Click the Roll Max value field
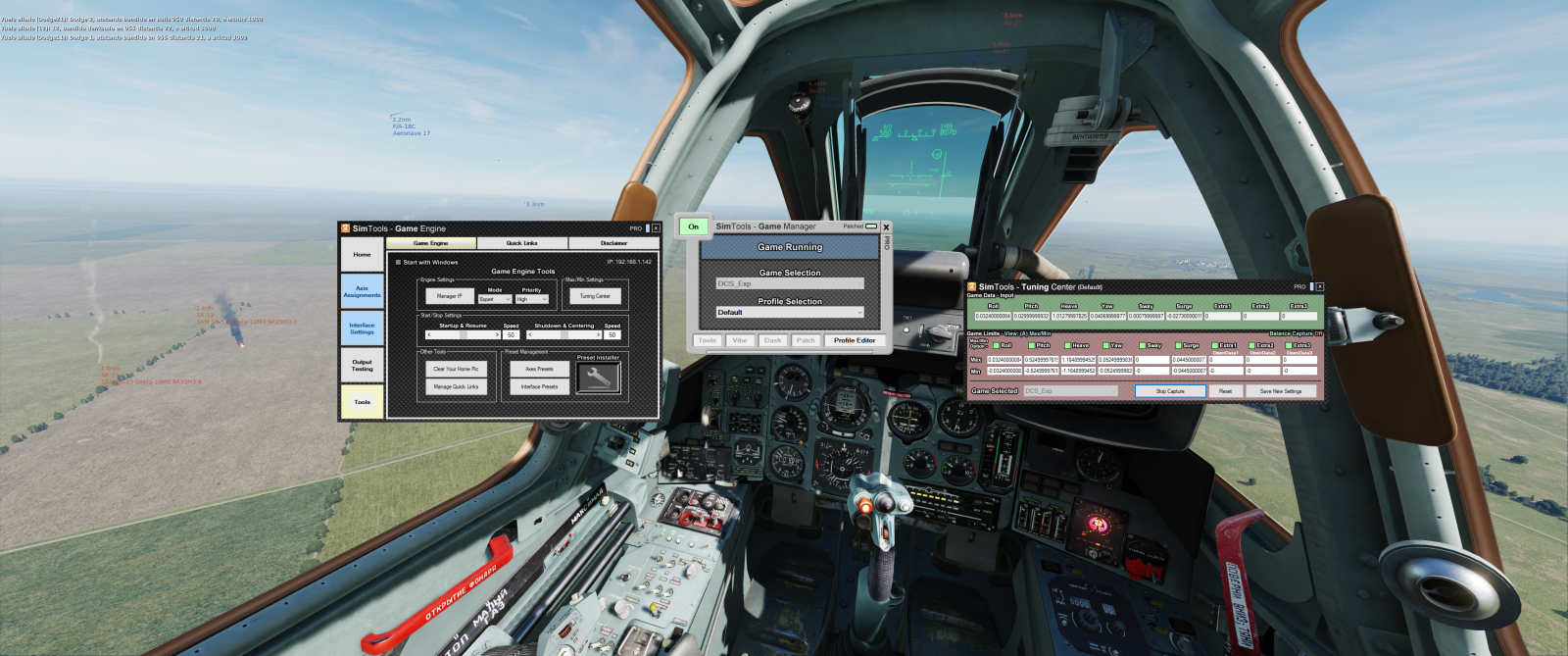Viewport: 1568px width, 656px height. (x=1005, y=360)
